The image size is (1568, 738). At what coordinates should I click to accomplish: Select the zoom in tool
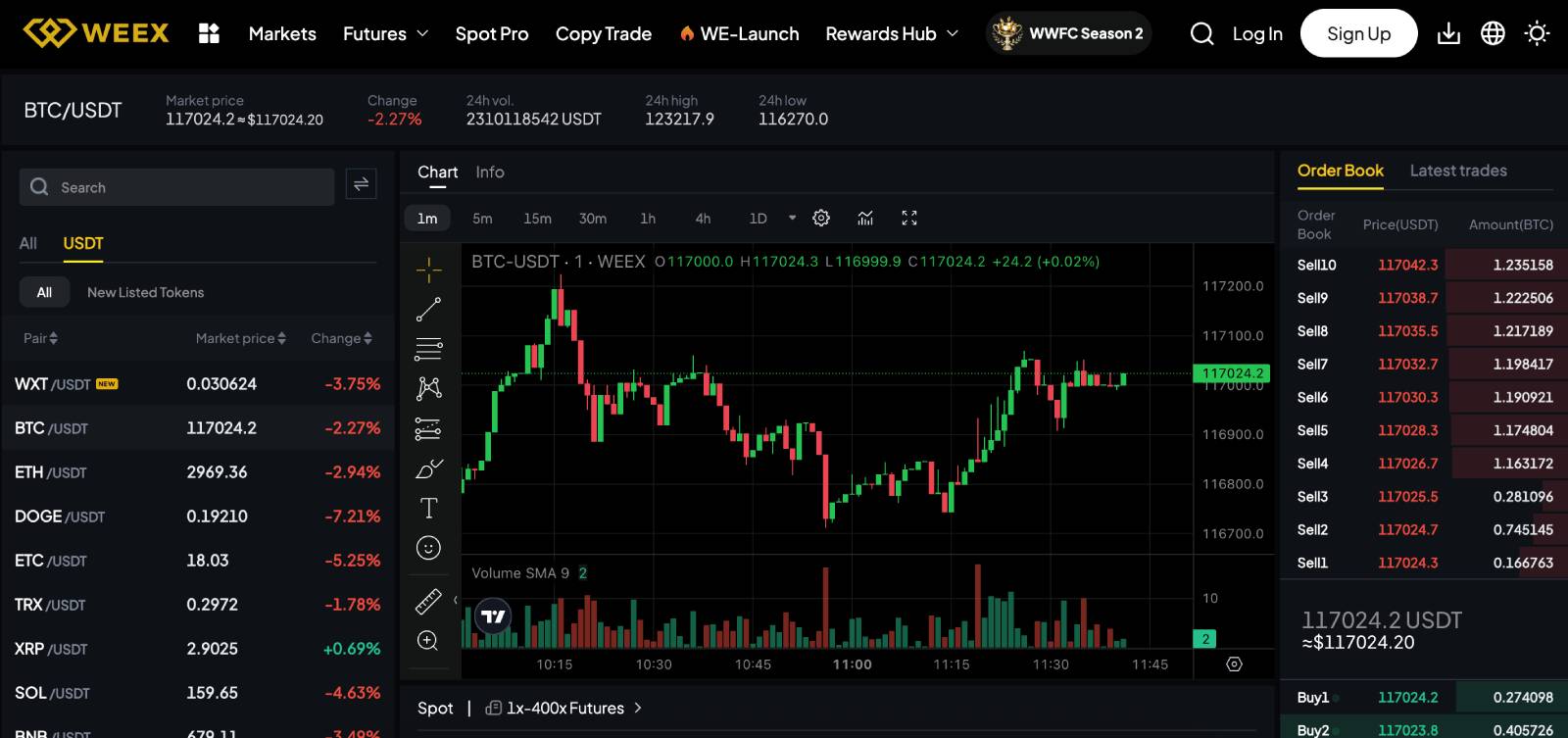[428, 641]
